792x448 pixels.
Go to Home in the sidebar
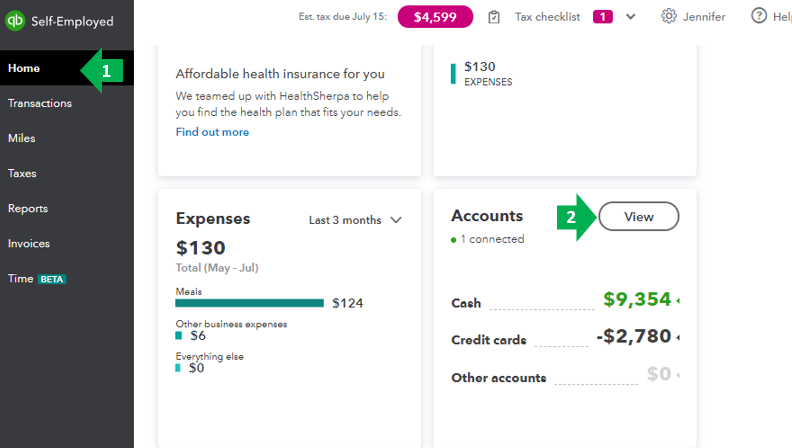[x=23, y=68]
